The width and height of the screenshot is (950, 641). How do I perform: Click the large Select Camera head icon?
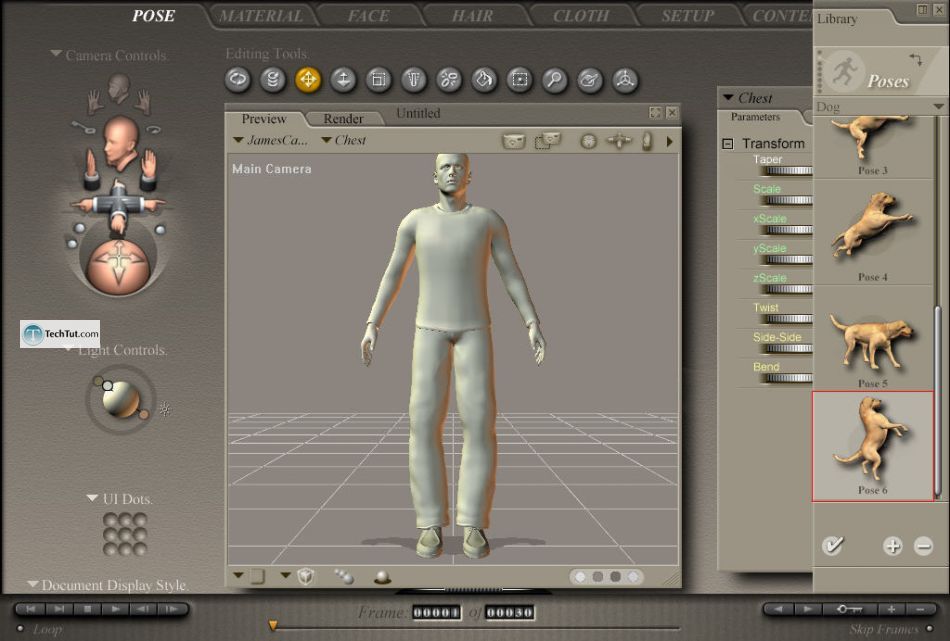coord(121,144)
